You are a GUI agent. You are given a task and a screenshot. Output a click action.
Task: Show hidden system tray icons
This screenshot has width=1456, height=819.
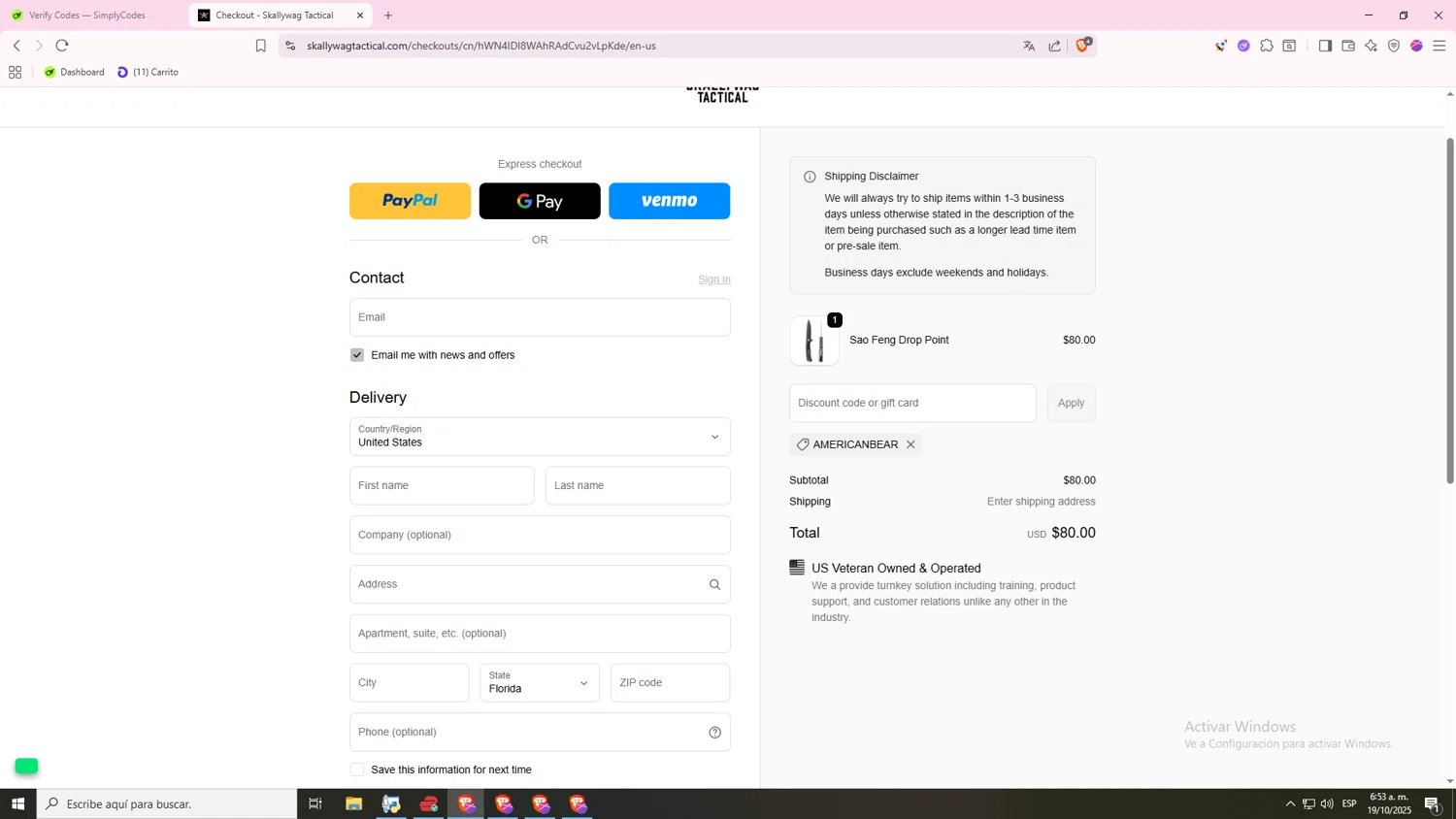[1290, 803]
